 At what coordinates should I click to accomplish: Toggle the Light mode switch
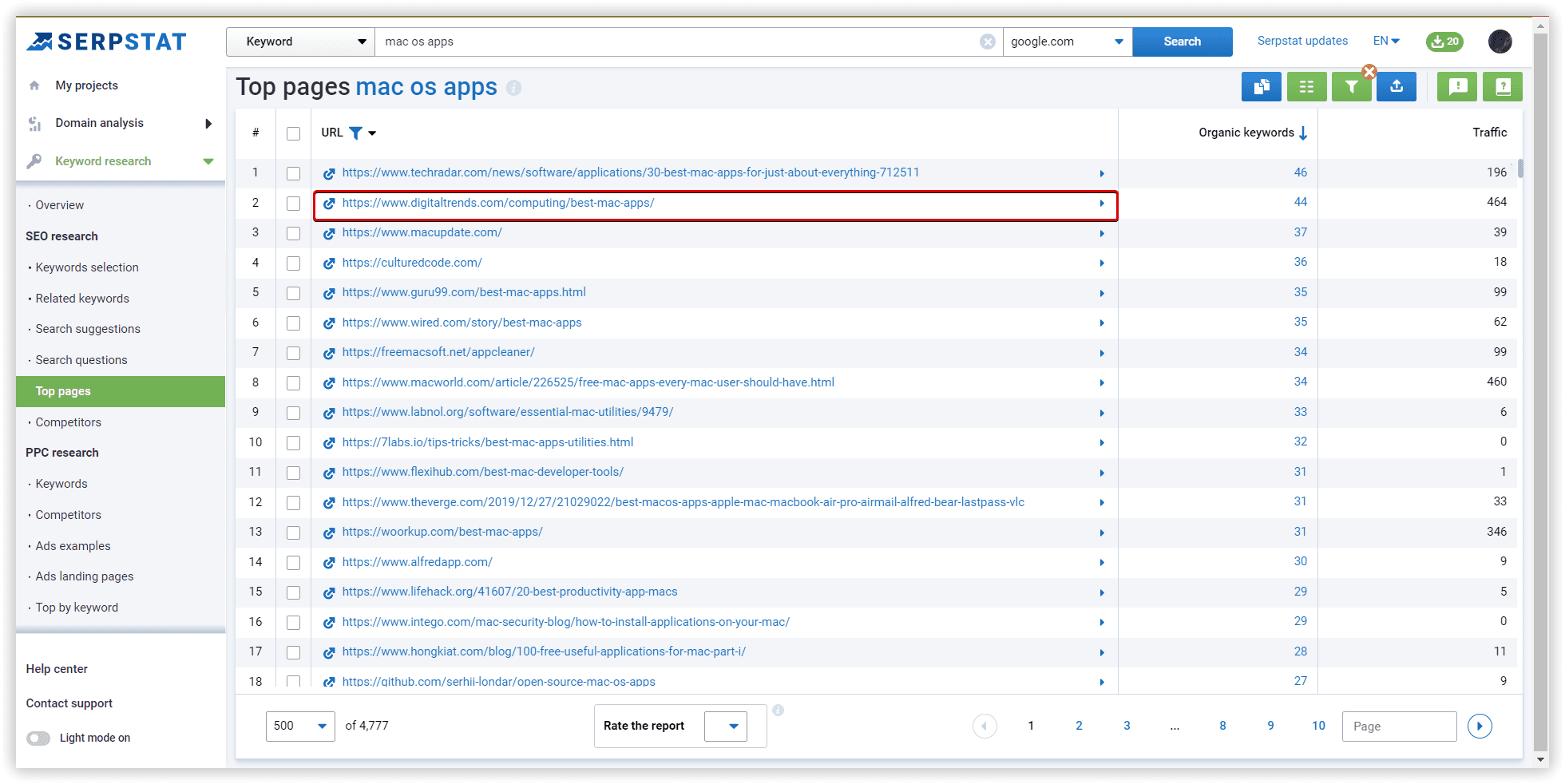38,738
